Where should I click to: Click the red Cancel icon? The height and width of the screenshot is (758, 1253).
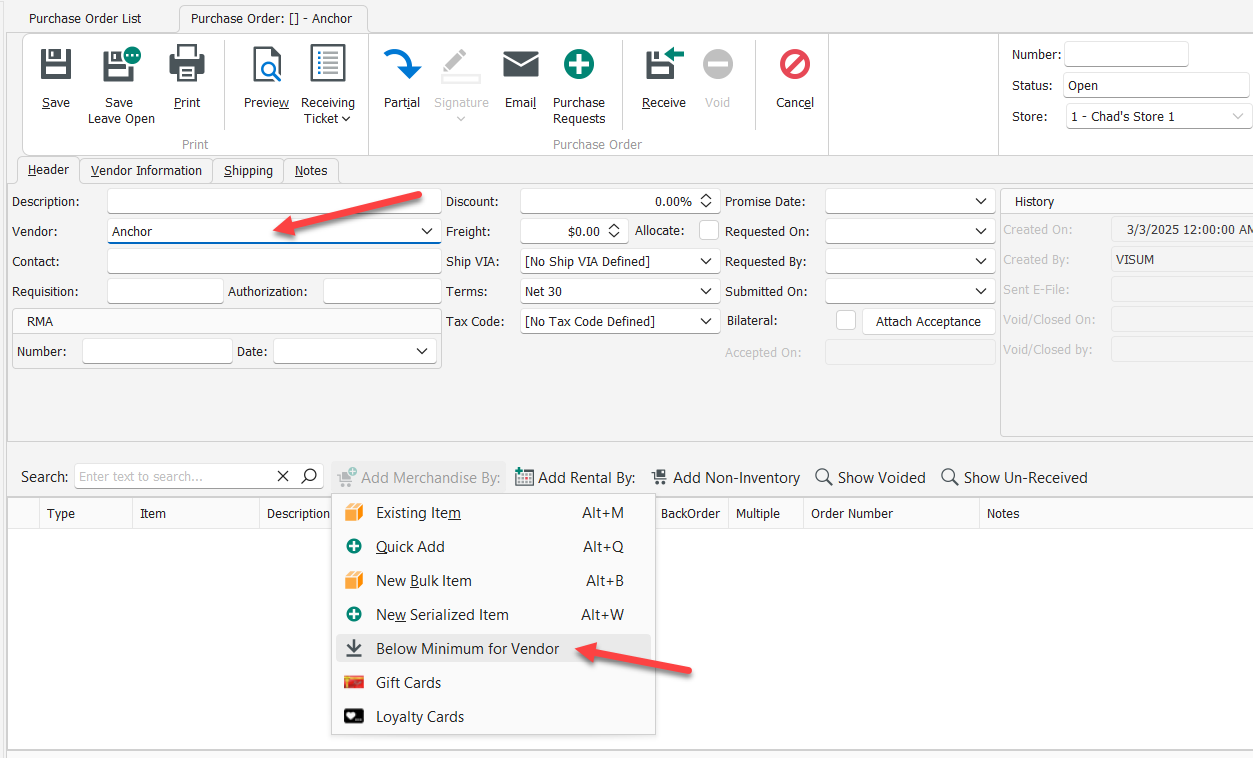[x=795, y=65]
